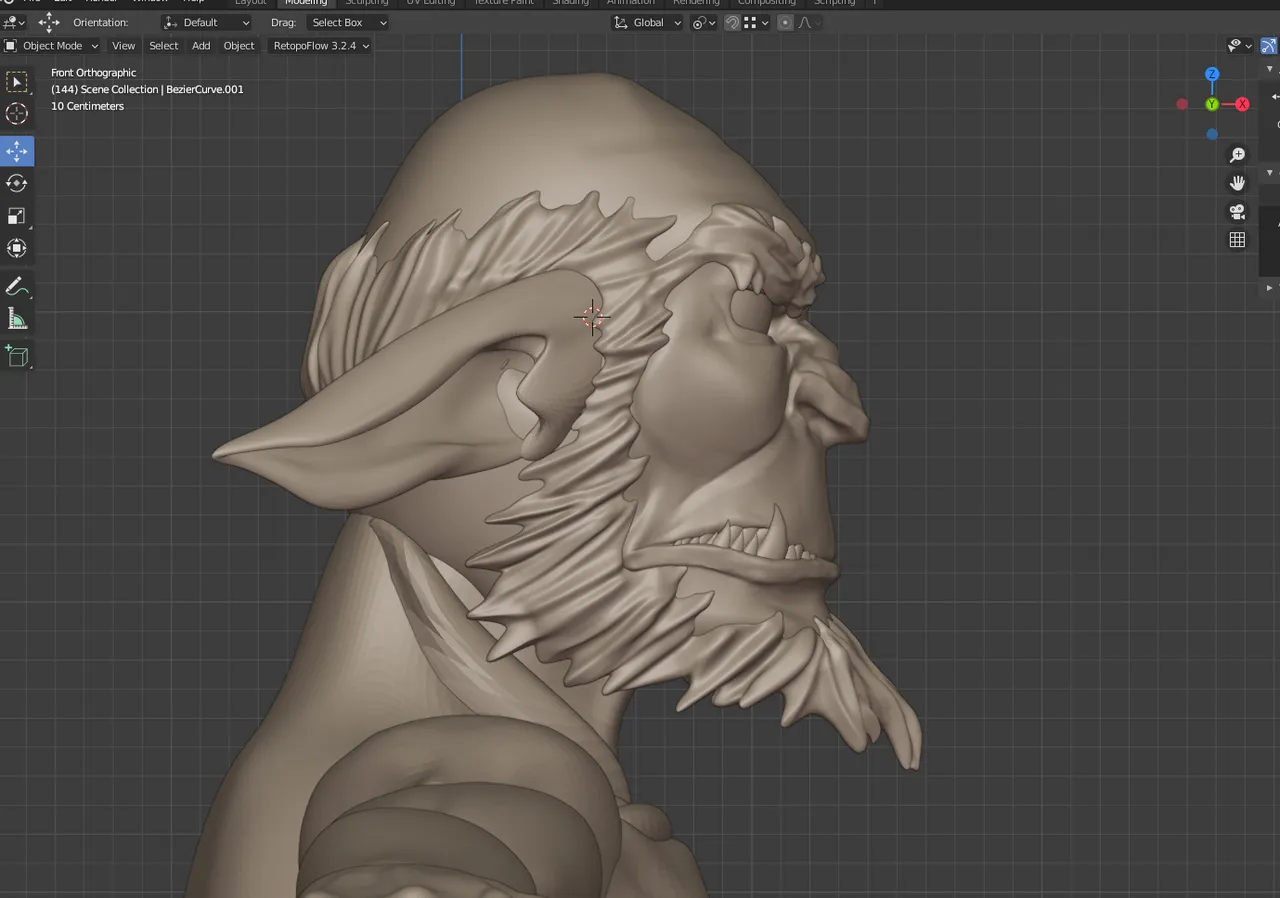Switch to the Sculpting workspace tab
The height and width of the screenshot is (898, 1280).
(367, 3)
